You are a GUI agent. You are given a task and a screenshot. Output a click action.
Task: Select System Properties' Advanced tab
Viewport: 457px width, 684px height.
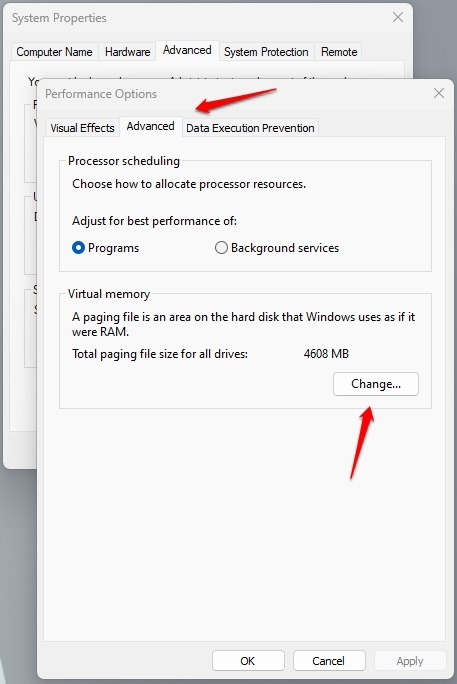[x=187, y=50]
